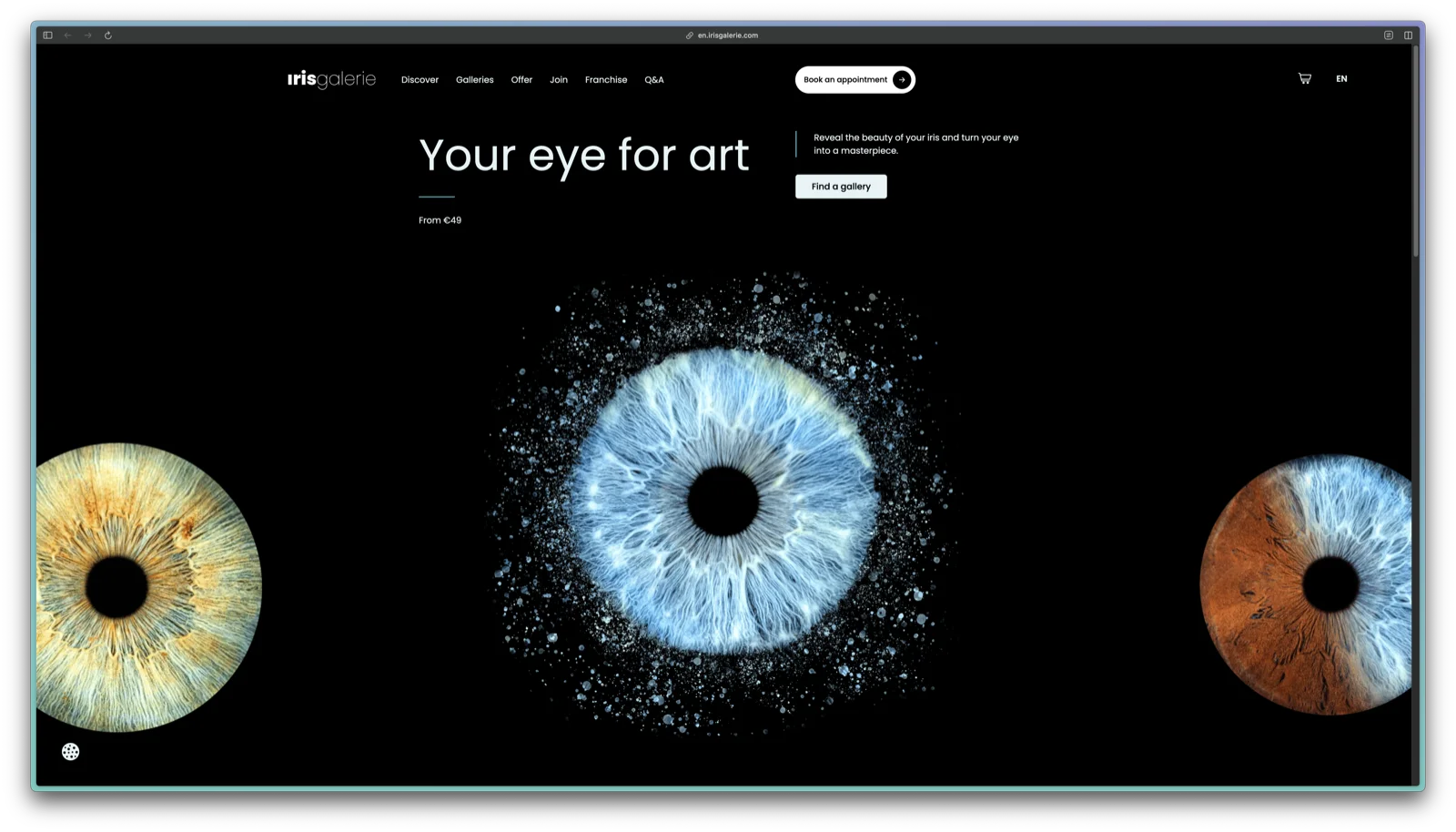Open the shopping cart
The width and height of the screenshot is (1456, 832).
coord(1304,78)
